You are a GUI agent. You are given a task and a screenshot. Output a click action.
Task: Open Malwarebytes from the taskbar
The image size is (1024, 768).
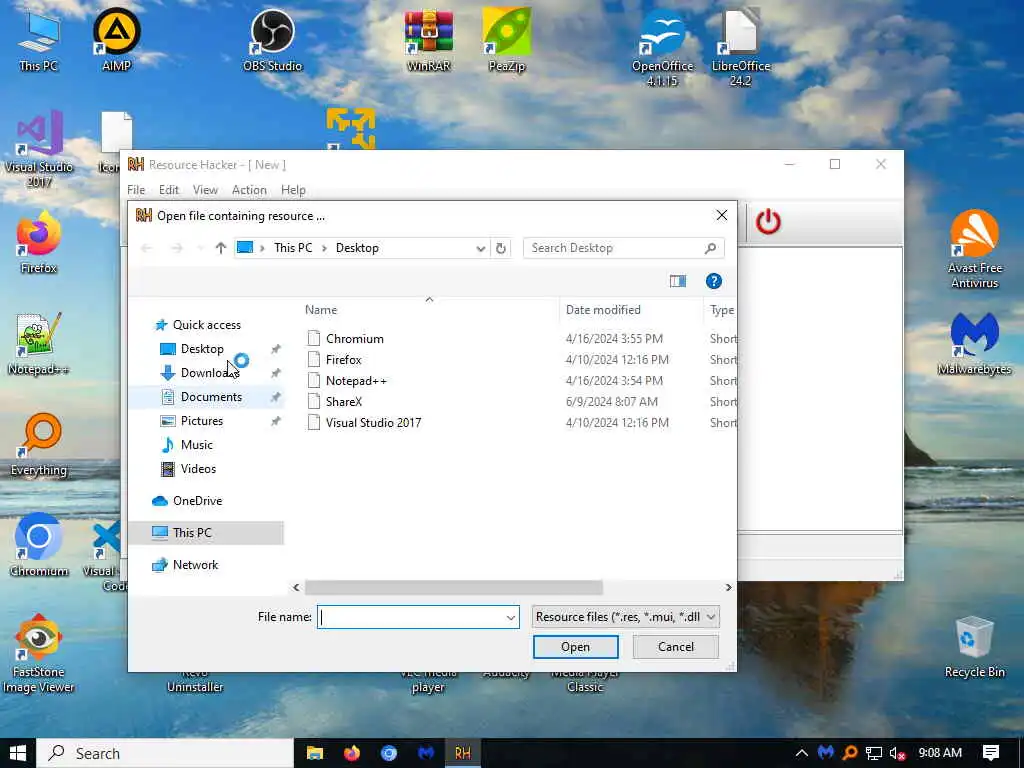pos(426,753)
